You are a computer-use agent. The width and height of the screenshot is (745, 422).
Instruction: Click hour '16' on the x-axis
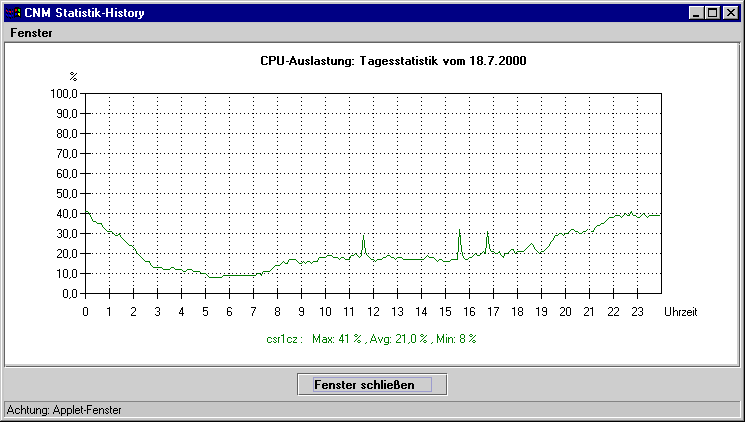[469, 312]
